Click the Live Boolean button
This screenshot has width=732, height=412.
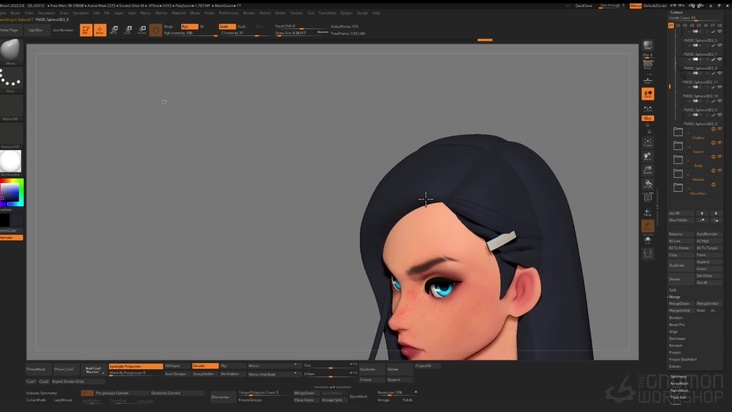click(63, 30)
